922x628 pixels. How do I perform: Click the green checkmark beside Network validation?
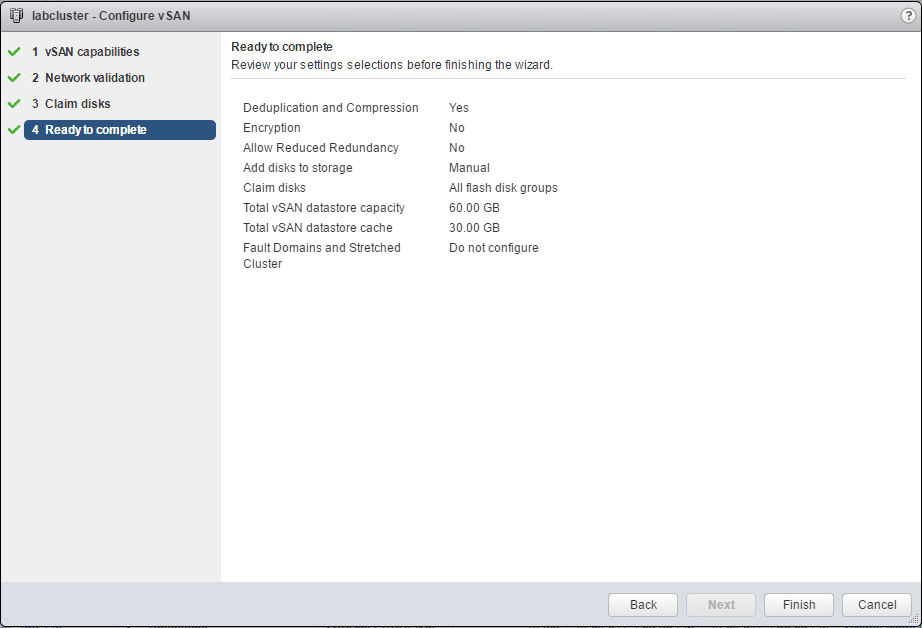14,78
